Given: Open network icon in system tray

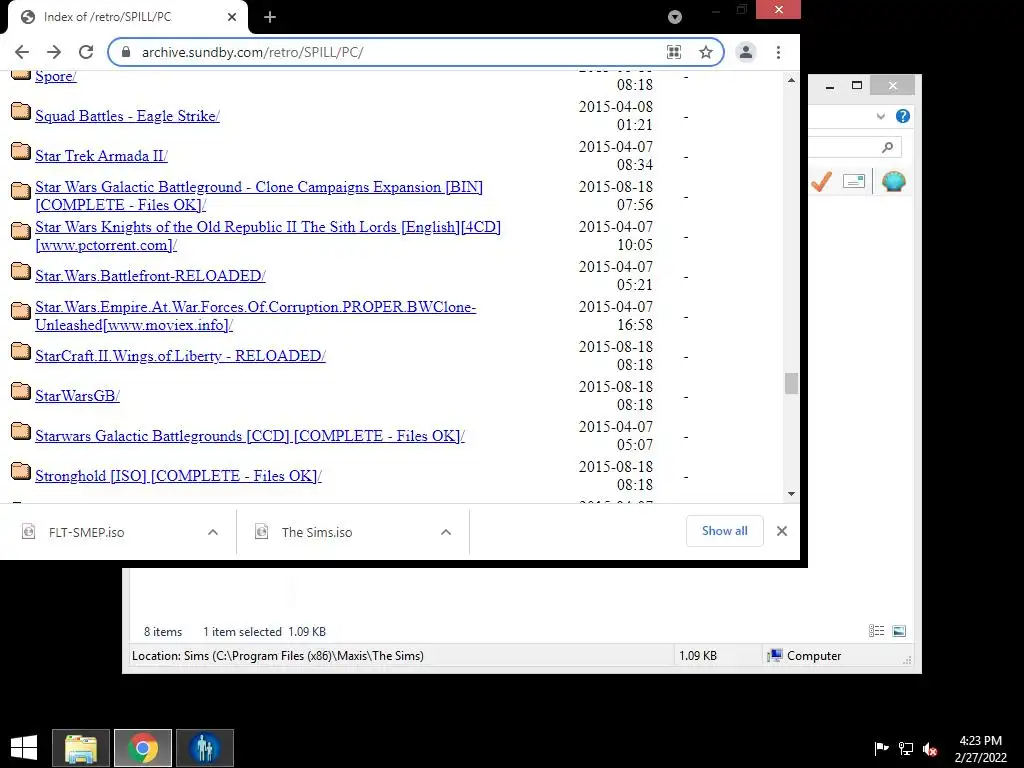Looking at the screenshot, I should [x=906, y=748].
